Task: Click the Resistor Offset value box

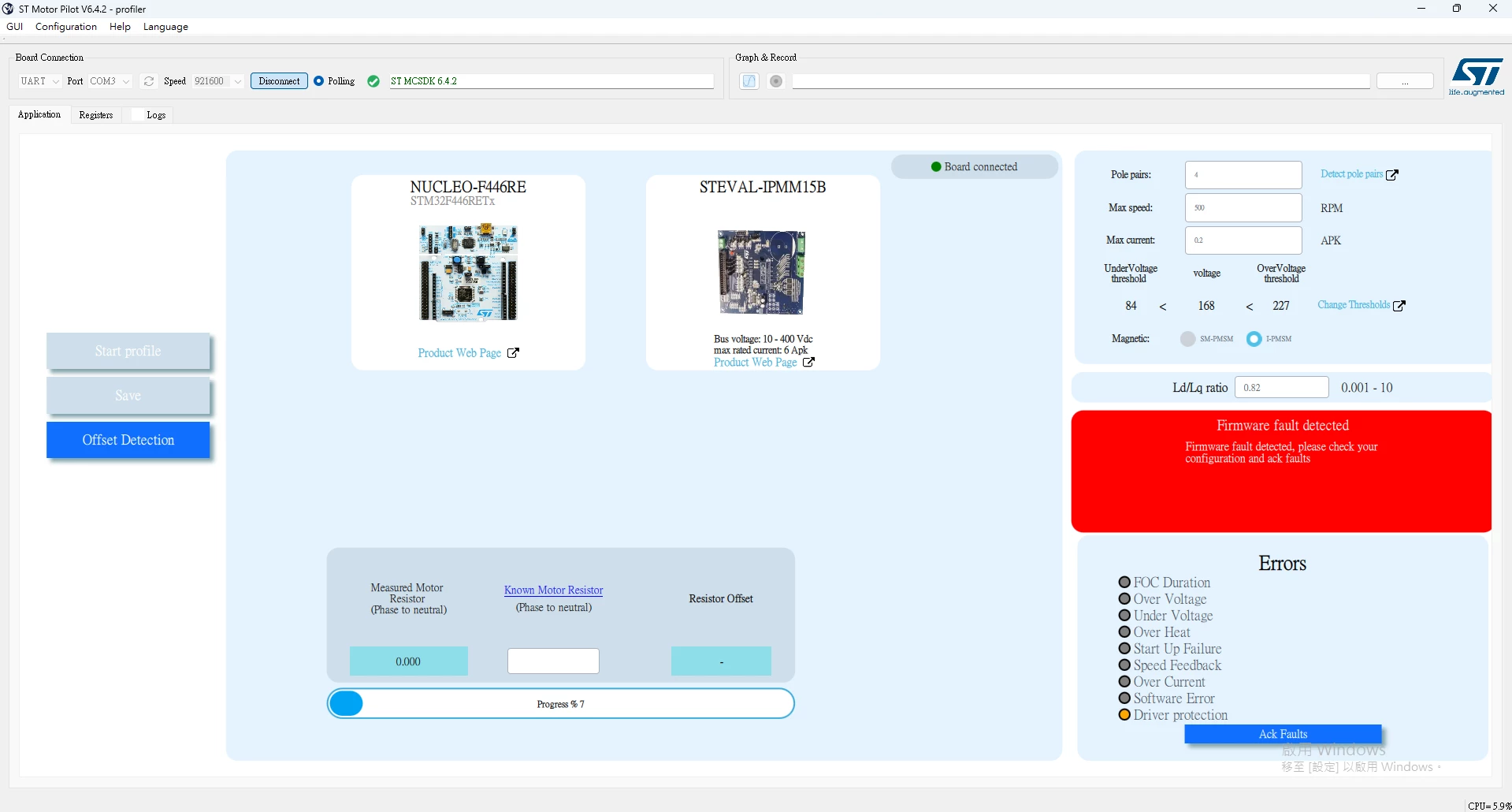Action: 721,661
